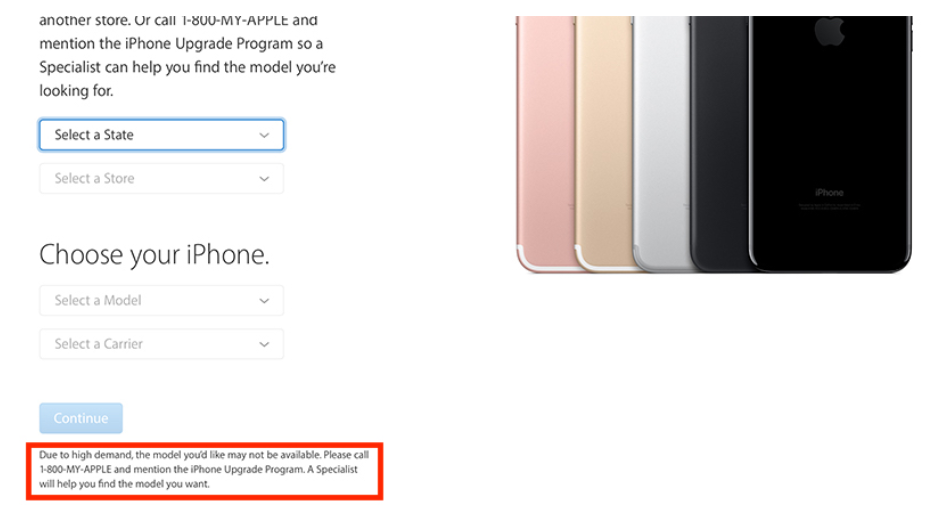Expand the Select a Model dropdown
The height and width of the screenshot is (520, 943).
click(161, 301)
